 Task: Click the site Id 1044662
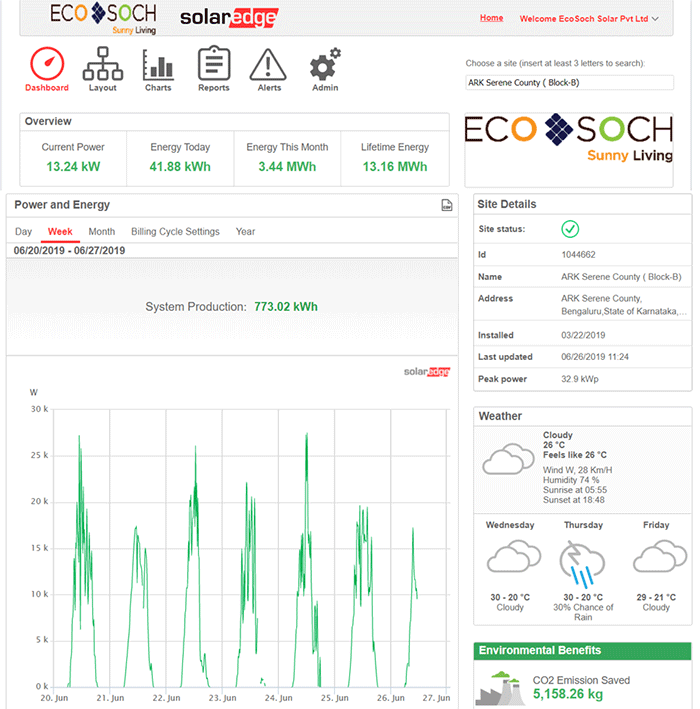578,255
